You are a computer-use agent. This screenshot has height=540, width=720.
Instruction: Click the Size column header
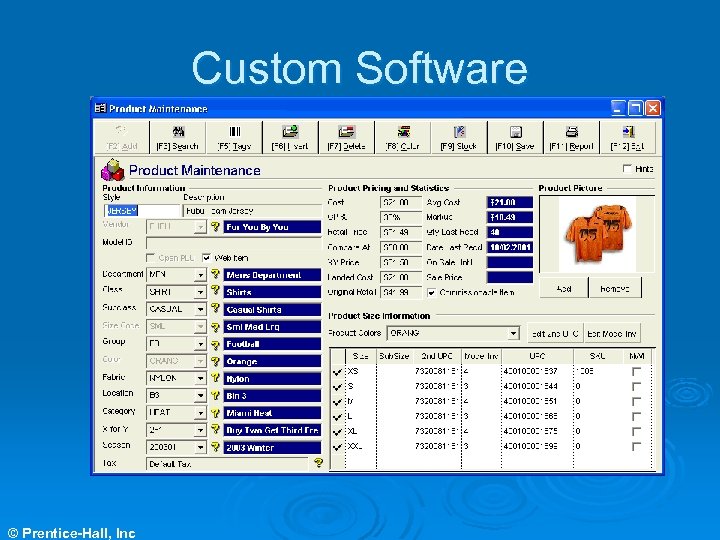[360, 356]
